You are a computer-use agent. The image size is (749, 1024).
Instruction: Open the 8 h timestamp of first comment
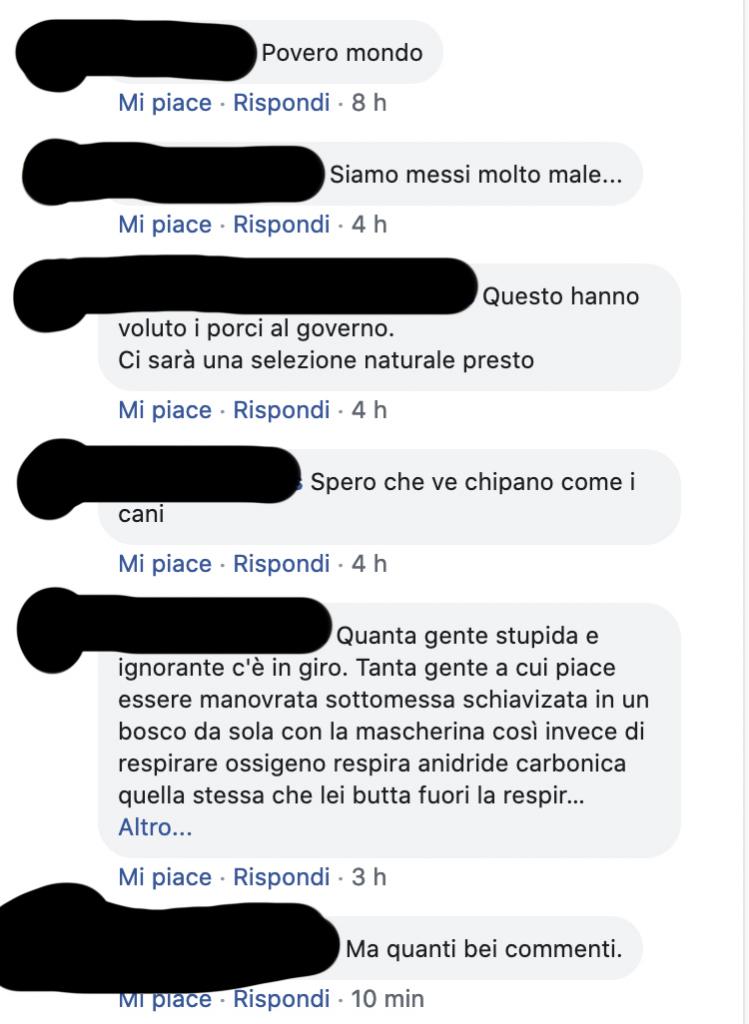pos(369,103)
